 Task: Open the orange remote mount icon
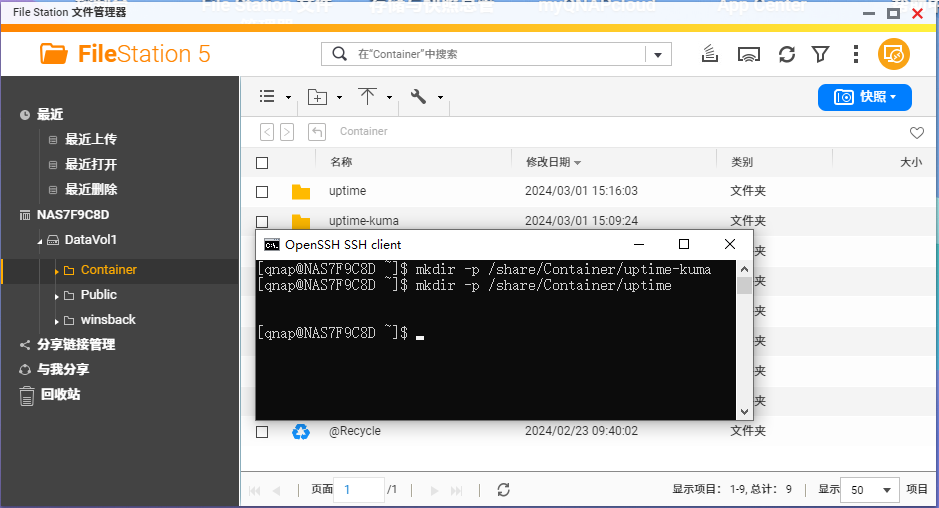(893, 55)
